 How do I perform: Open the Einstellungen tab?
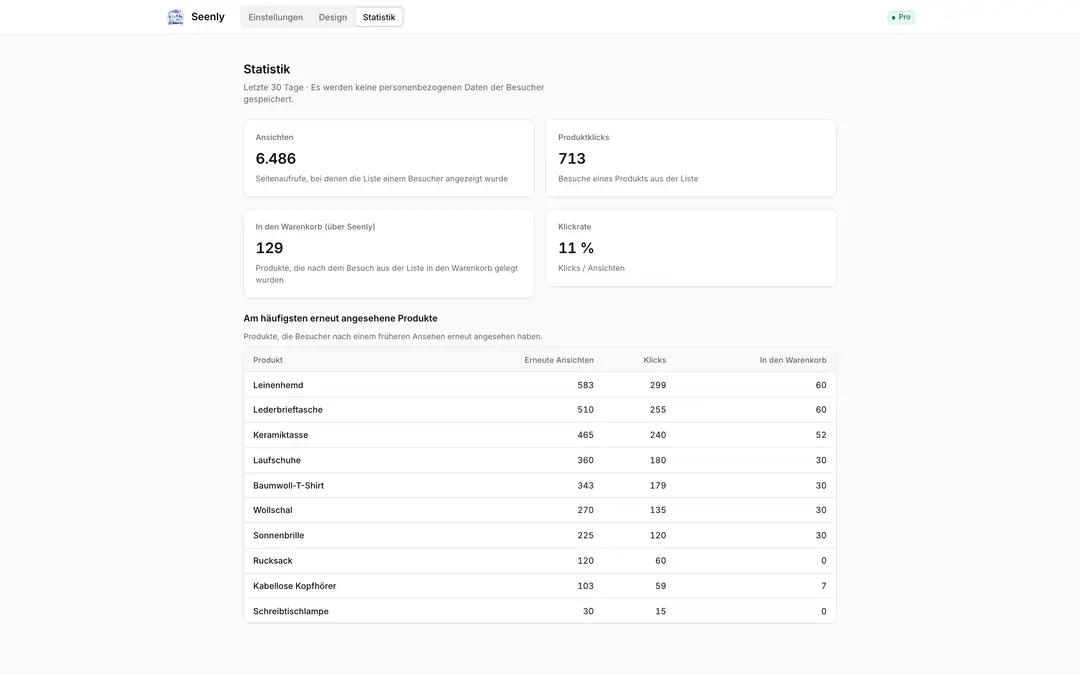point(276,17)
